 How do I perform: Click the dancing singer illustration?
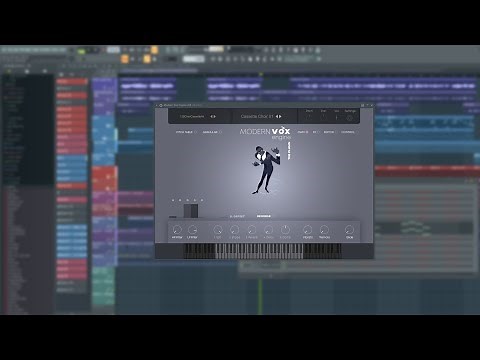tap(265, 169)
